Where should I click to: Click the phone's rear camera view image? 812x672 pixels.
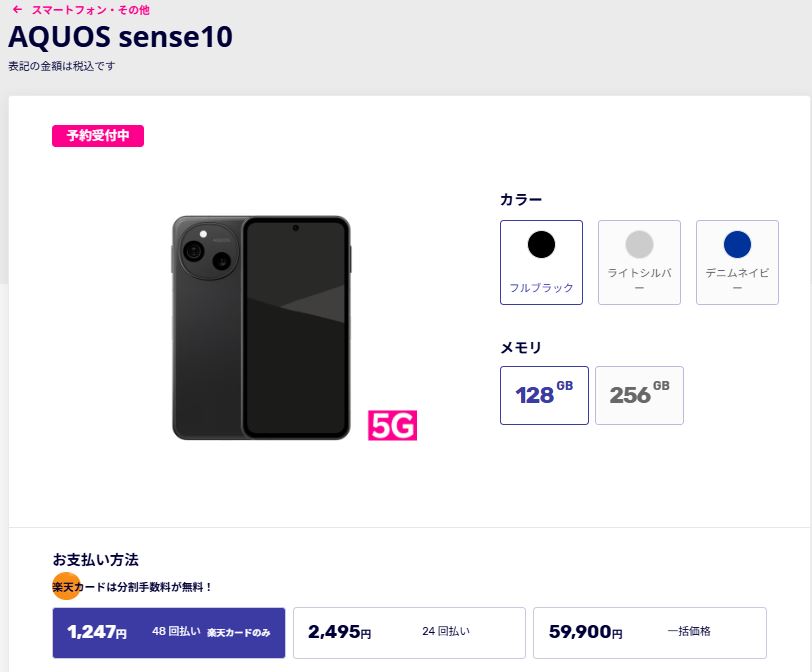(x=208, y=326)
